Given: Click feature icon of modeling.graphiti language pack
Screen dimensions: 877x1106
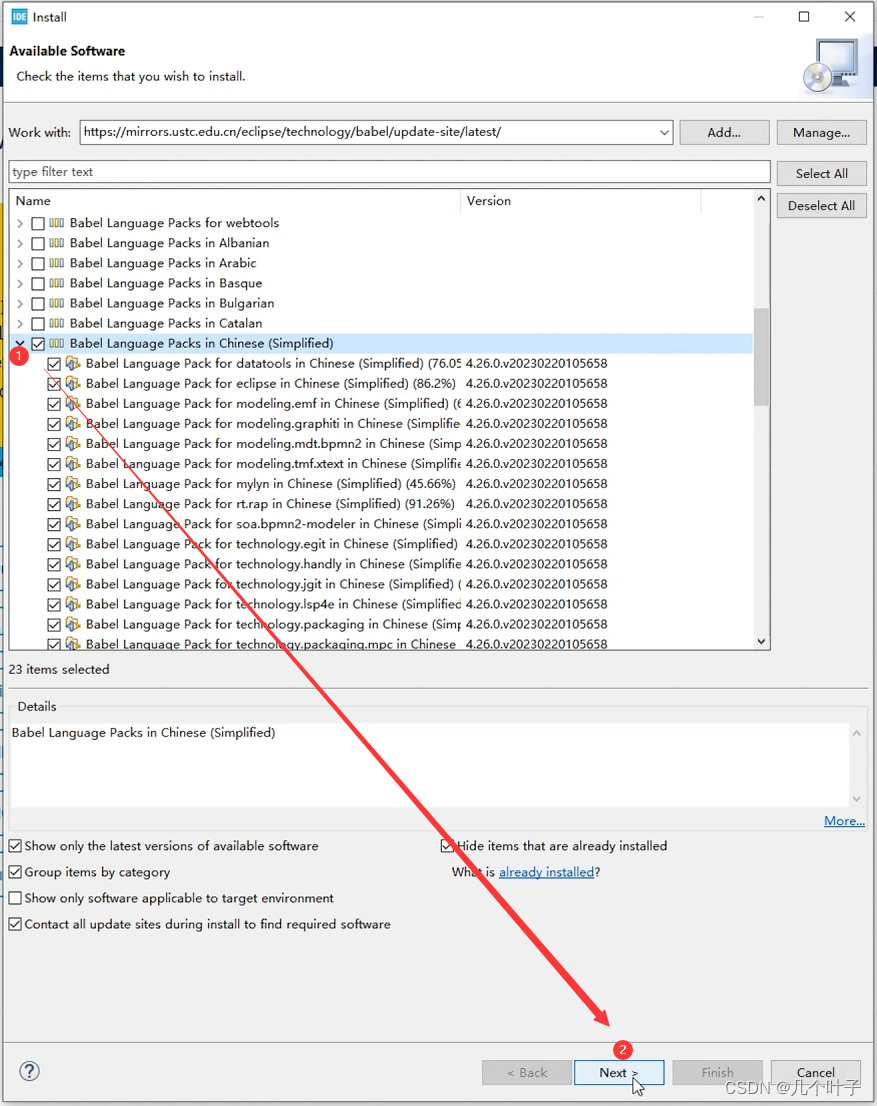Looking at the screenshot, I should [73, 423].
